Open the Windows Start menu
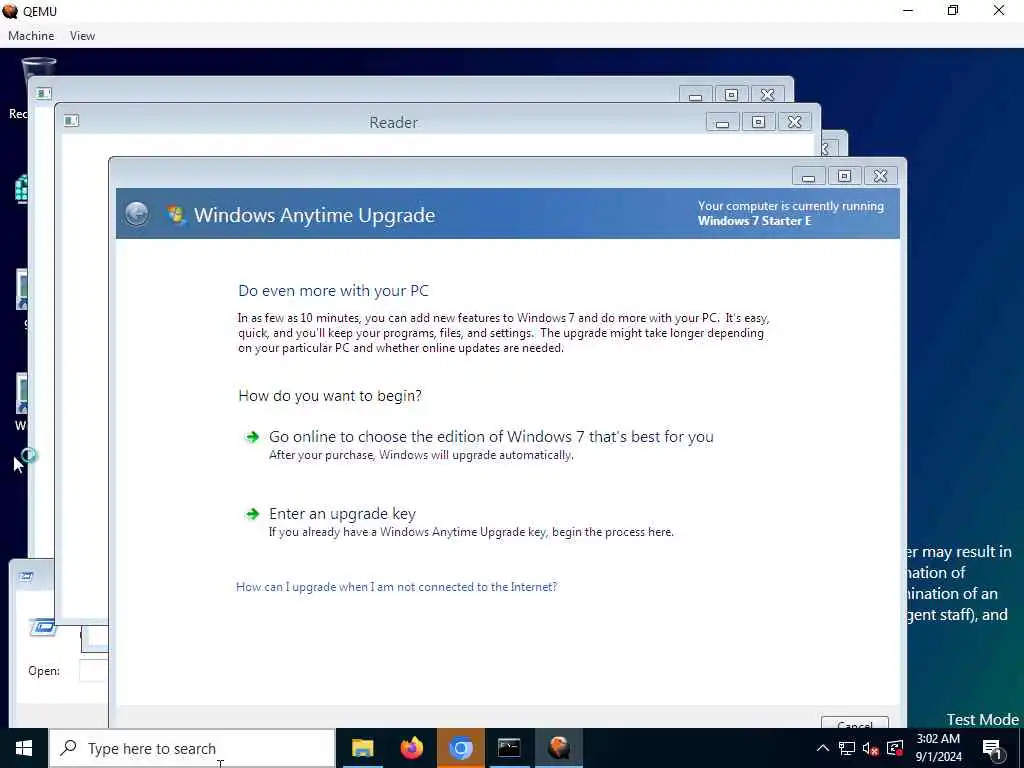This screenshot has width=1024, height=768. click(x=24, y=748)
